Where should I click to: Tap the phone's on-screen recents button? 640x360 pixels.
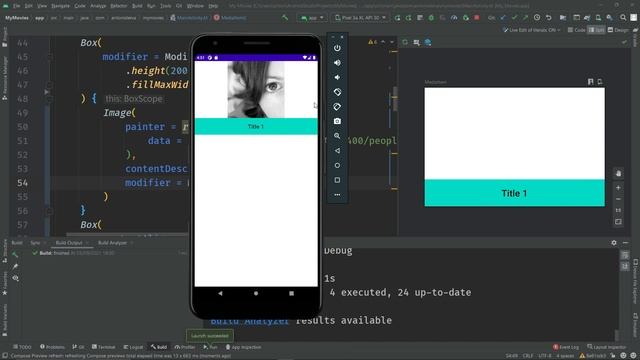point(291,293)
